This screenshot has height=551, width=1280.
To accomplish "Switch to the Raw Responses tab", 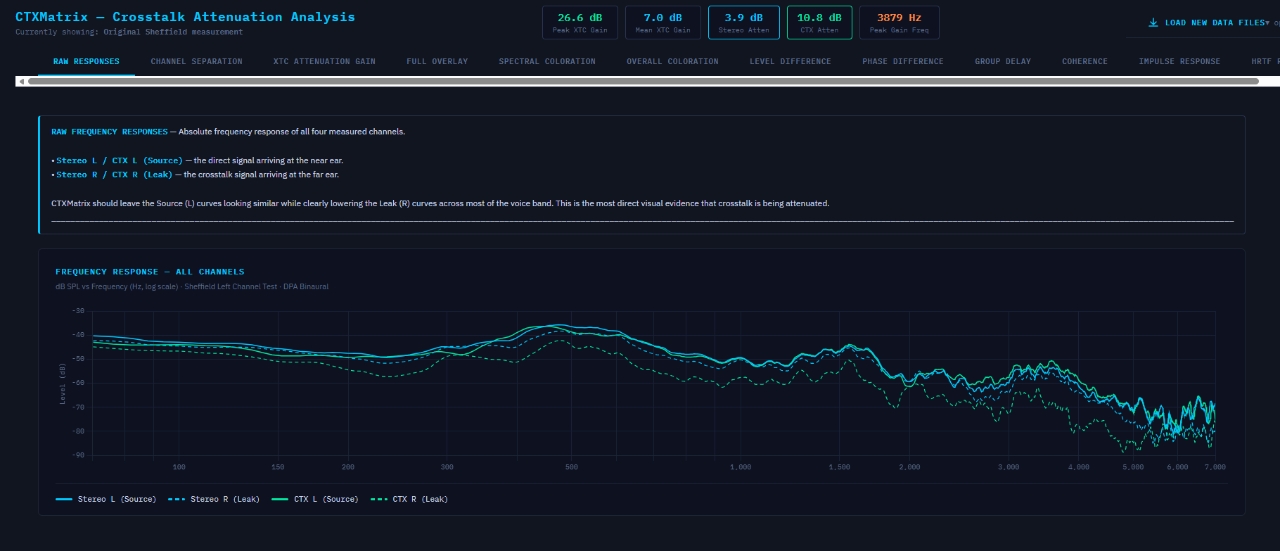I will [x=86, y=61].
